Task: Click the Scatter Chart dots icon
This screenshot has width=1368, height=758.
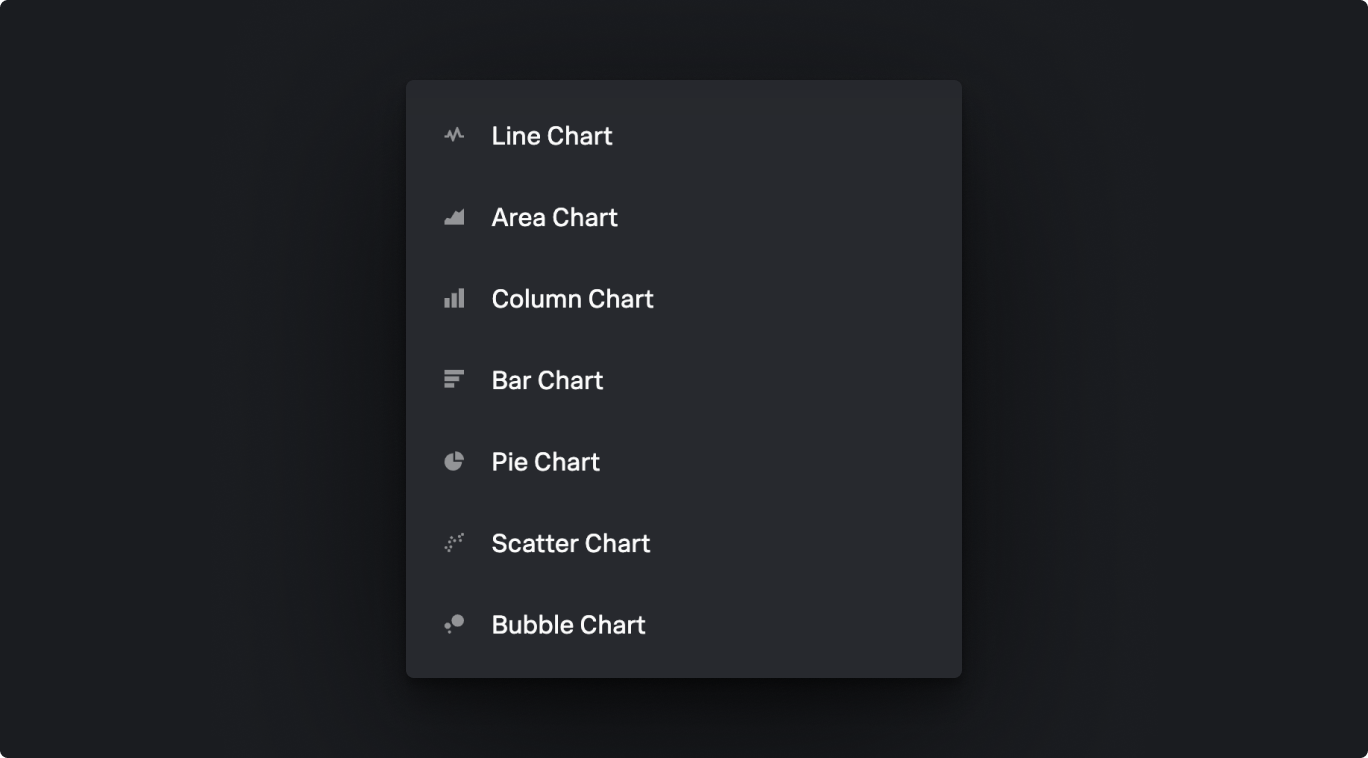Action: pos(454,543)
